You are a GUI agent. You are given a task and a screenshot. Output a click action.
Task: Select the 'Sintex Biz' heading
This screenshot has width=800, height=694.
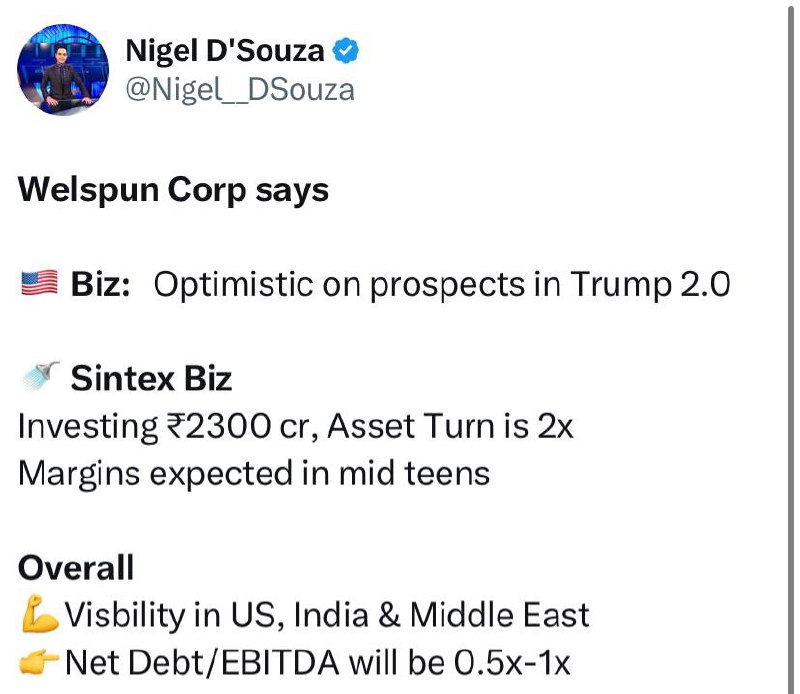click(152, 379)
